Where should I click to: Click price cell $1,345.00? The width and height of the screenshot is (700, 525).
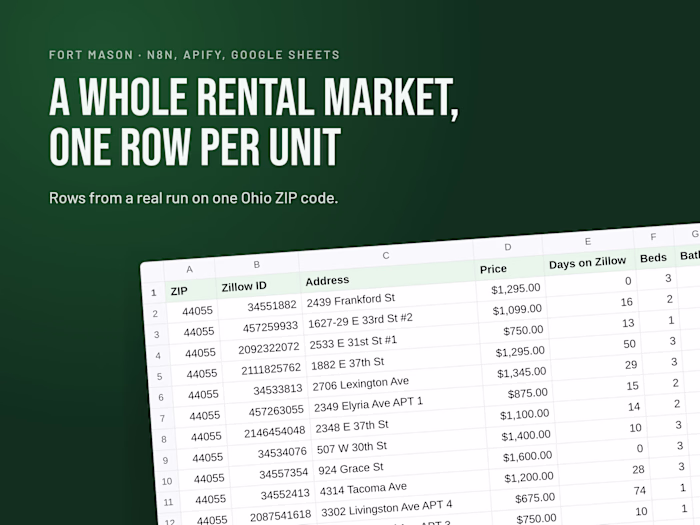tap(517, 373)
